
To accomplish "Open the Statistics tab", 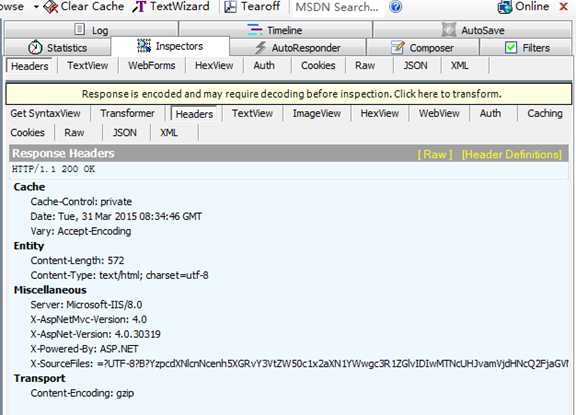I will [58, 48].
